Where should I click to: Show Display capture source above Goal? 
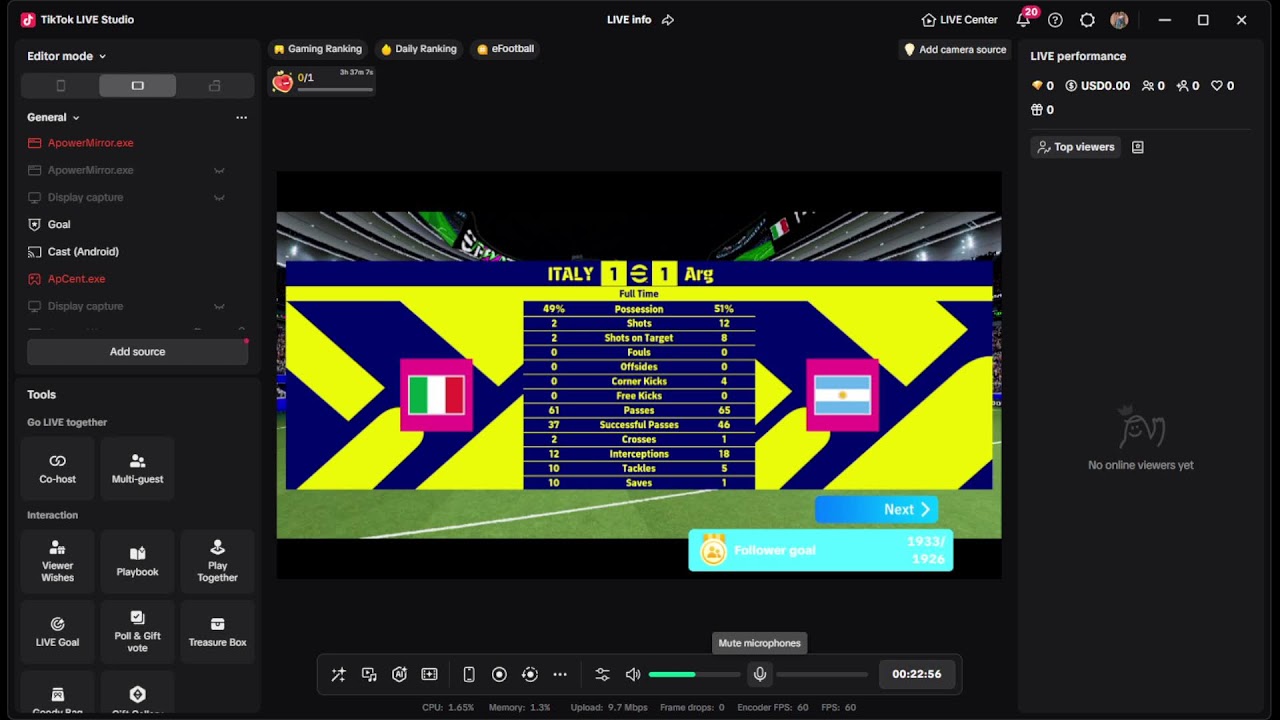pyautogui.click(x=219, y=197)
